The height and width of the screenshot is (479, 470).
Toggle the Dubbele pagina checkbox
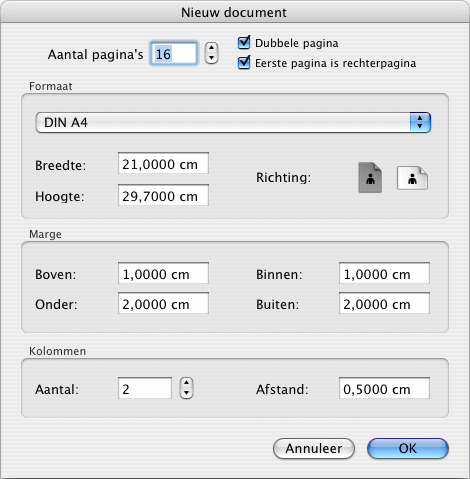click(x=244, y=43)
